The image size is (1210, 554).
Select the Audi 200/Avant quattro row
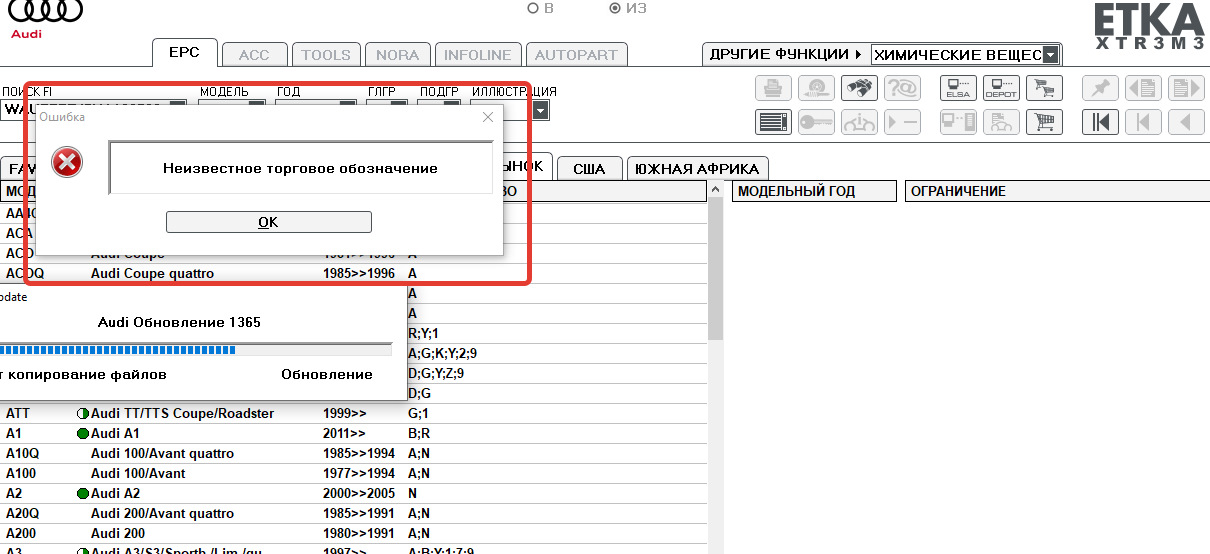[x=354, y=513]
